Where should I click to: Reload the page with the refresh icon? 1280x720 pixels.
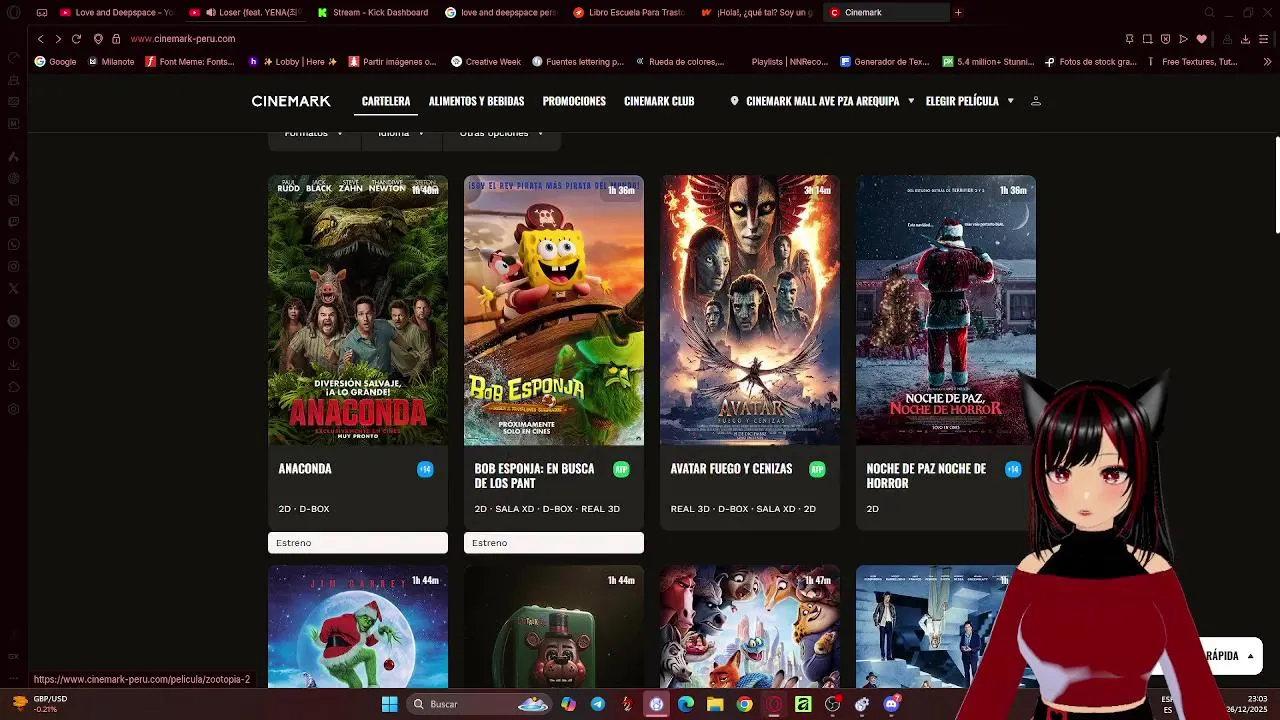(x=76, y=39)
